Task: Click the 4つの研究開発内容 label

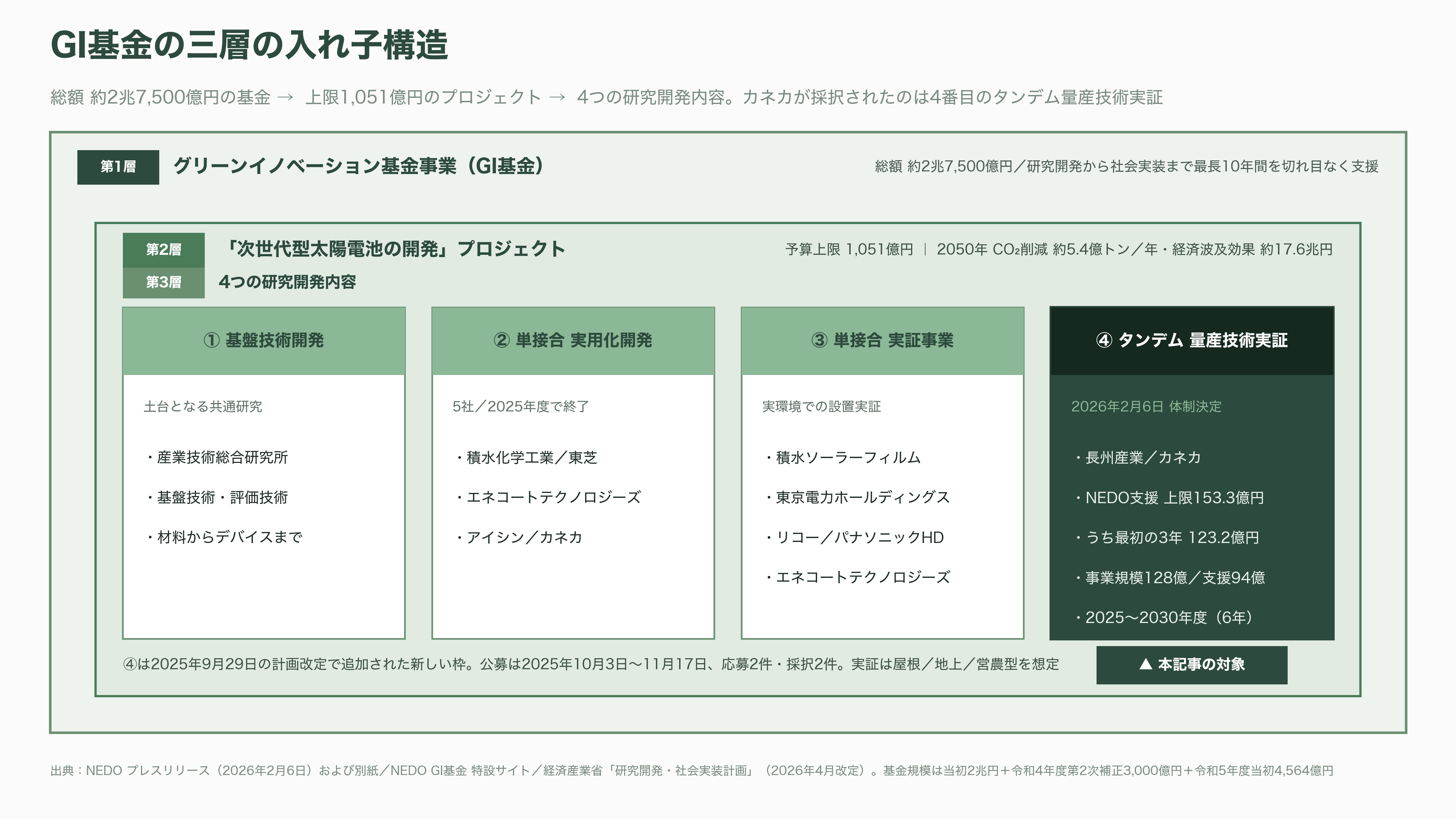Action: tap(287, 282)
